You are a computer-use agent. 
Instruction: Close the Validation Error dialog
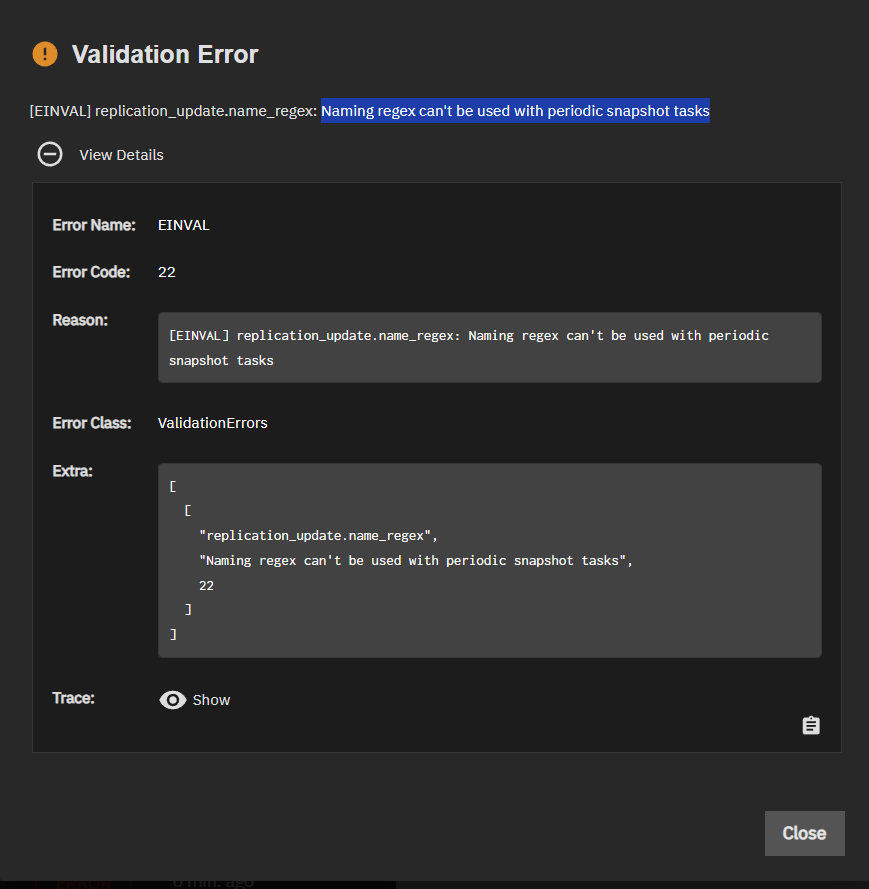point(804,833)
